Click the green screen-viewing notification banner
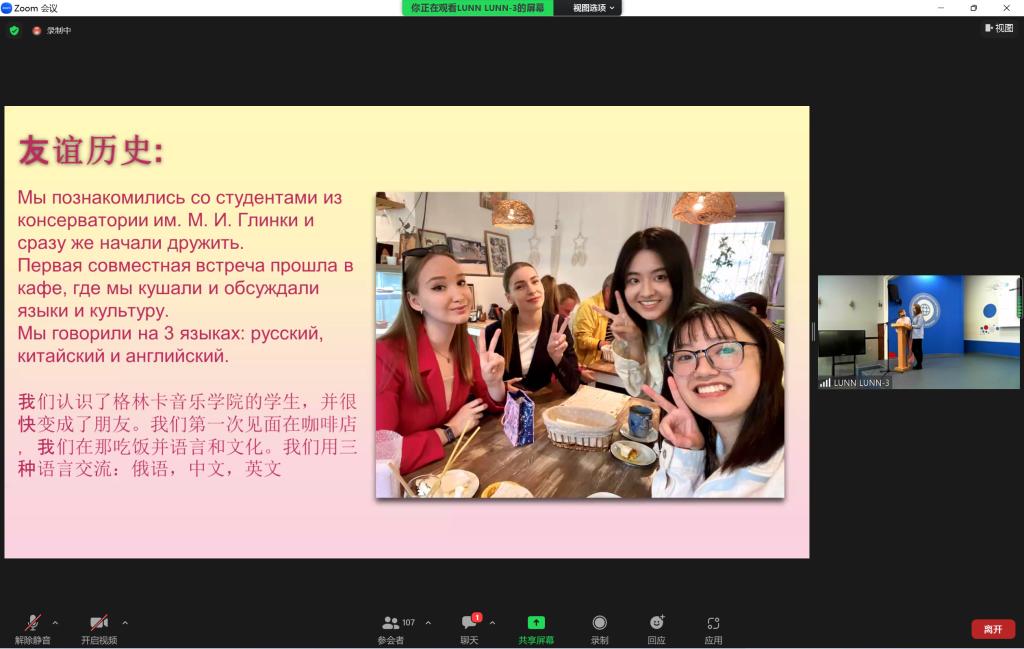This screenshot has width=1024, height=649. pos(477,8)
